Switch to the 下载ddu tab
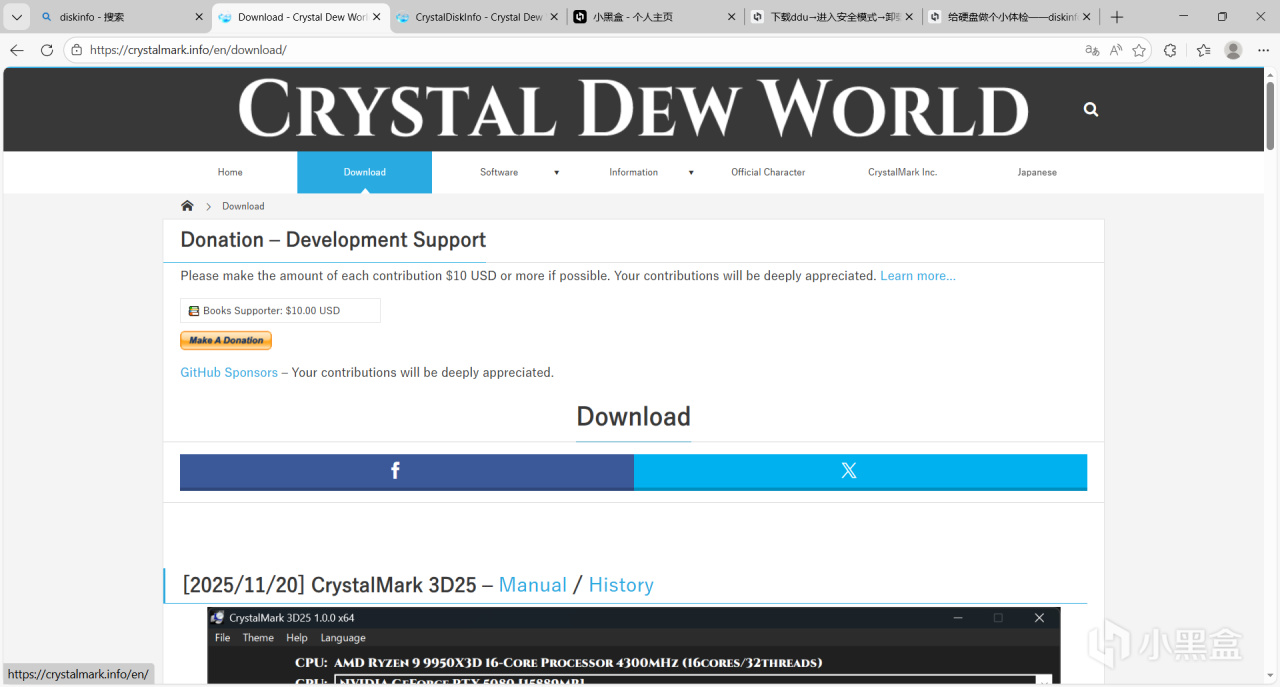Screen dimensions: 1280x687 (x=832, y=17)
